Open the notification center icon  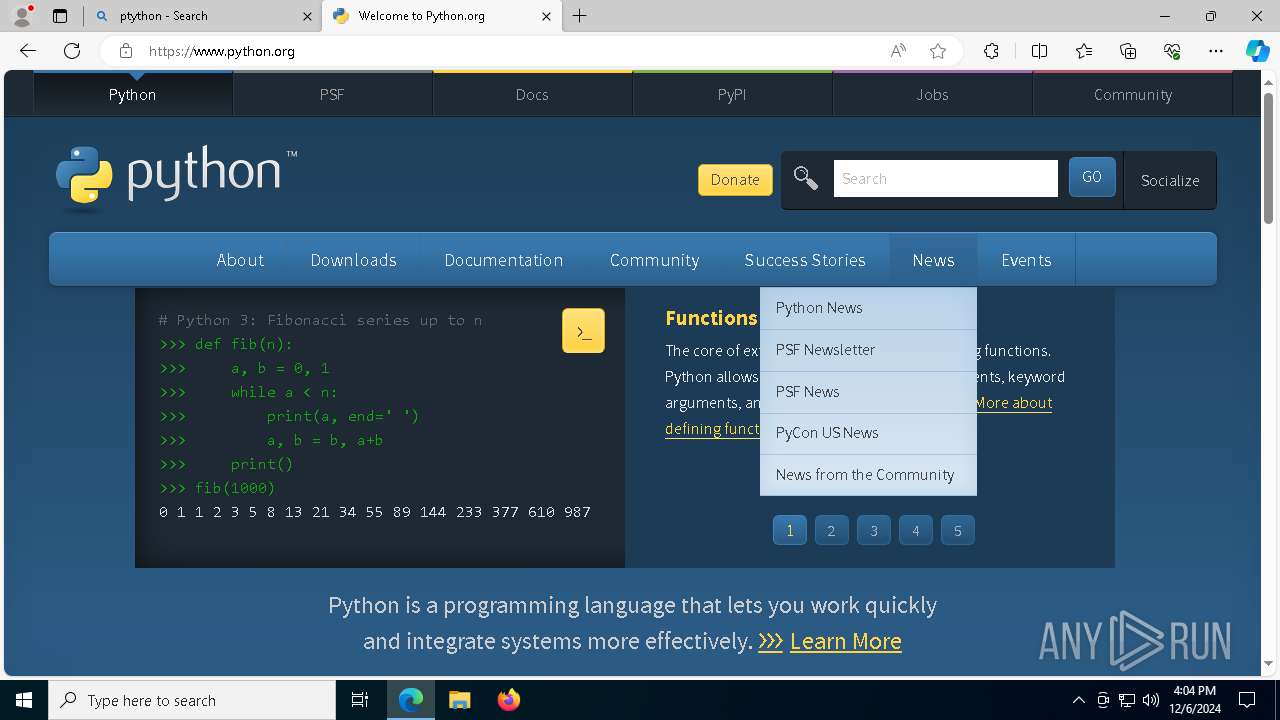1247,700
